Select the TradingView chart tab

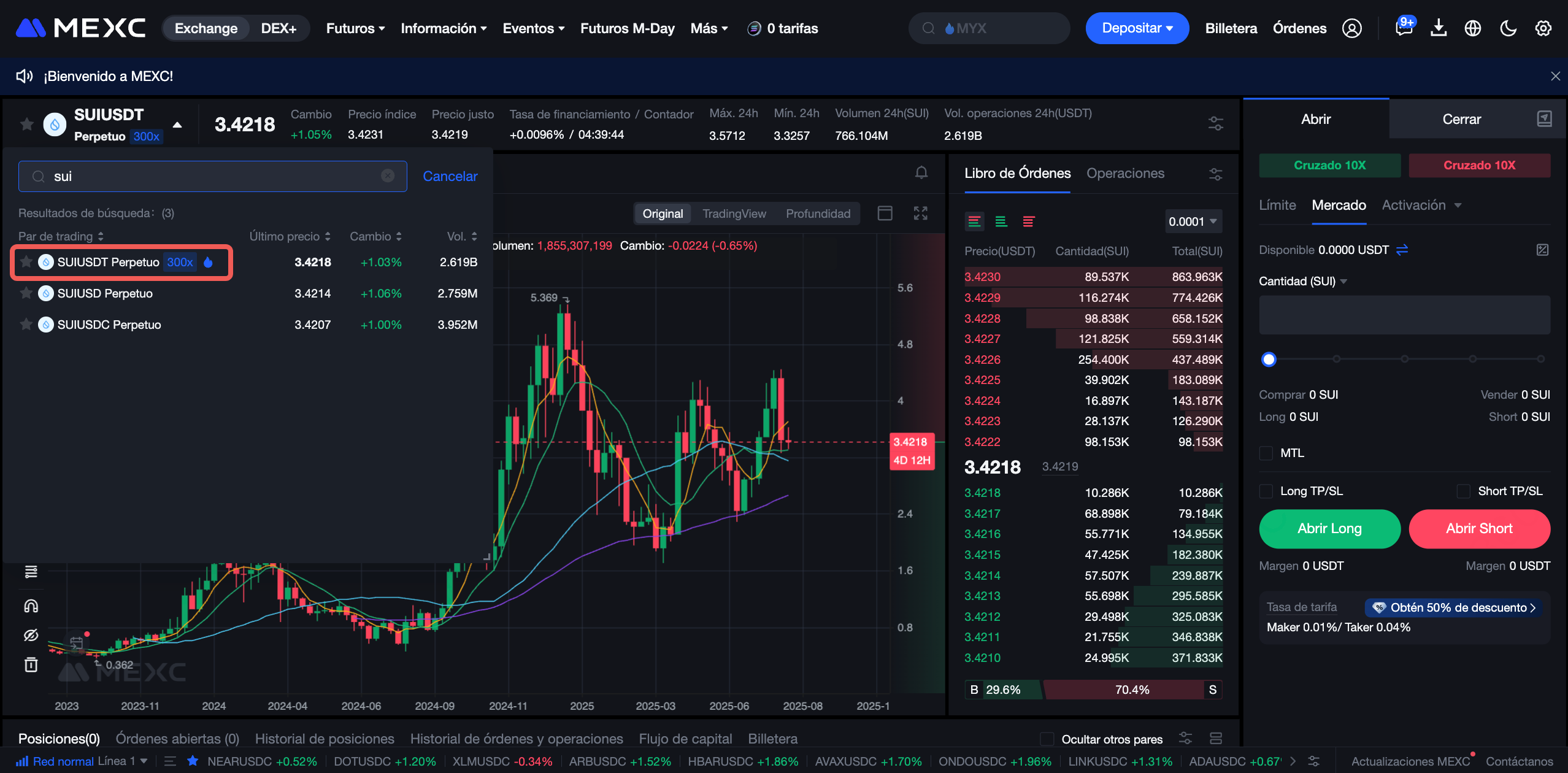tap(734, 213)
